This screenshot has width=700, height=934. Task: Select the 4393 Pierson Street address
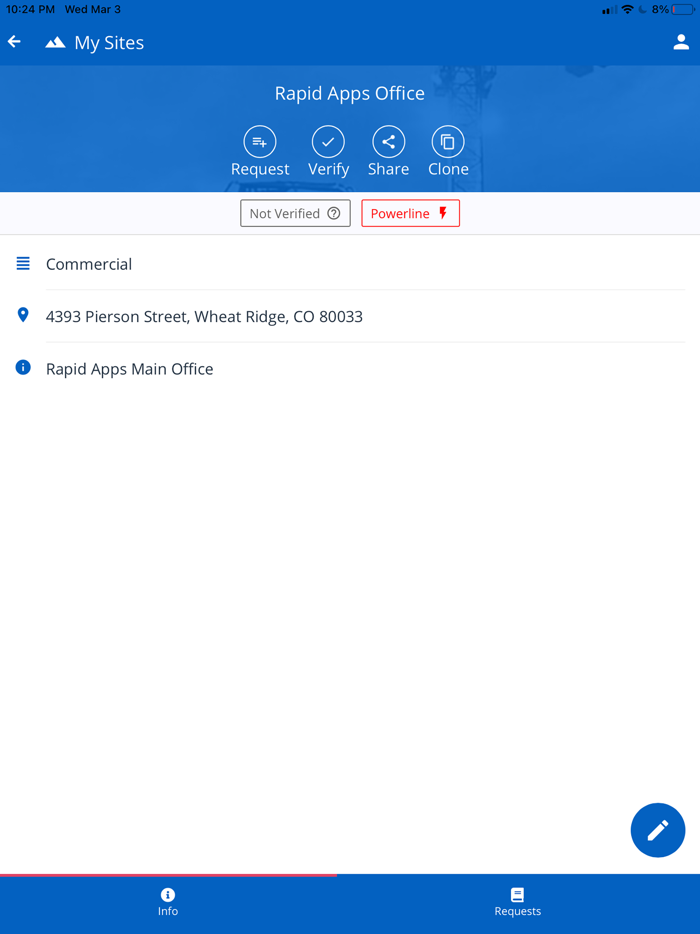204,316
